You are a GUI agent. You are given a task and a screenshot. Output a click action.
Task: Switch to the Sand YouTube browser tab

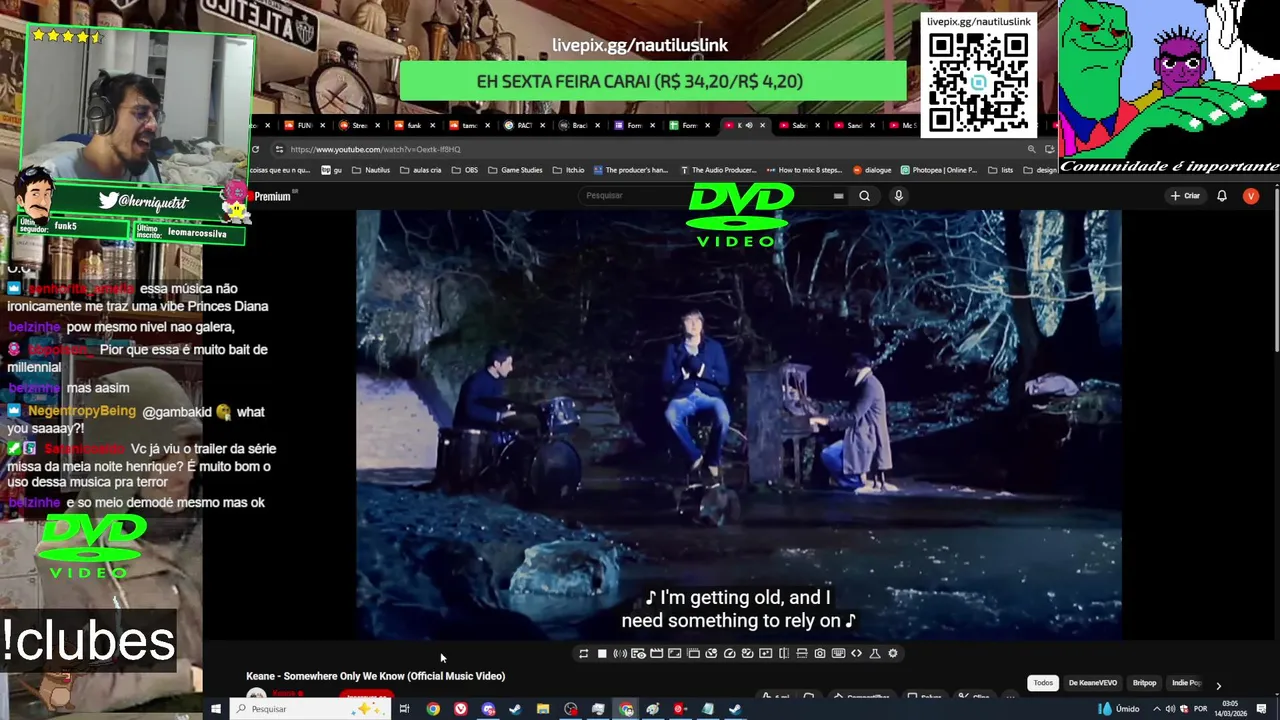(x=847, y=125)
